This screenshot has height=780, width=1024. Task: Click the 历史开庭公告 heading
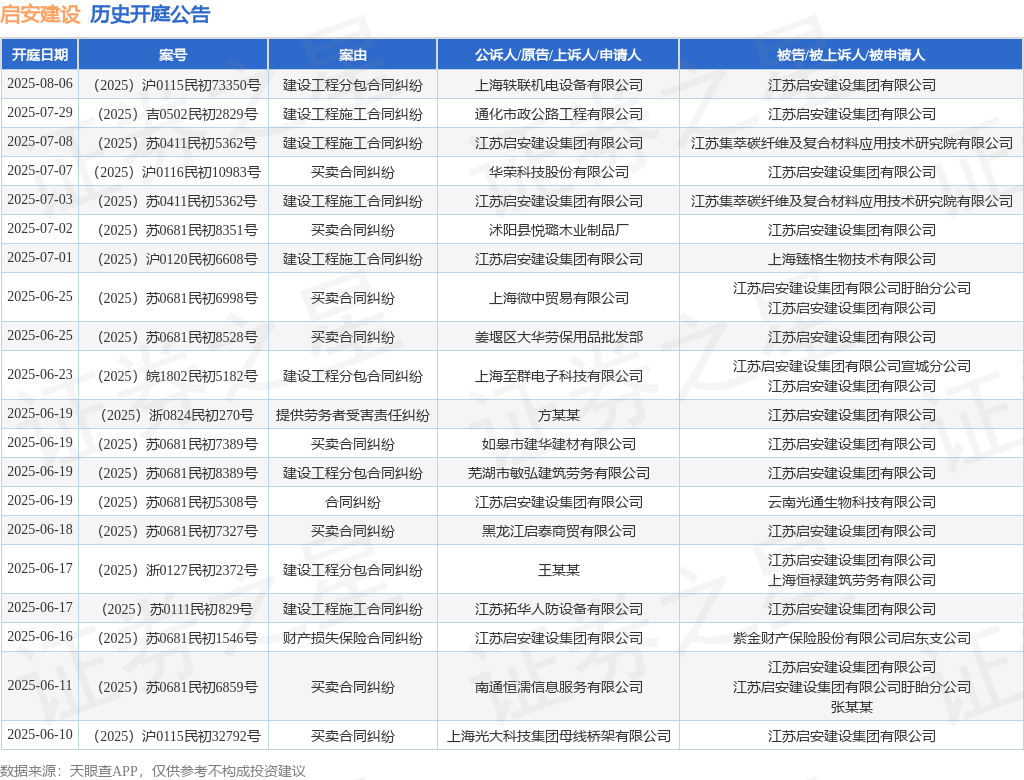click(x=150, y=14)
